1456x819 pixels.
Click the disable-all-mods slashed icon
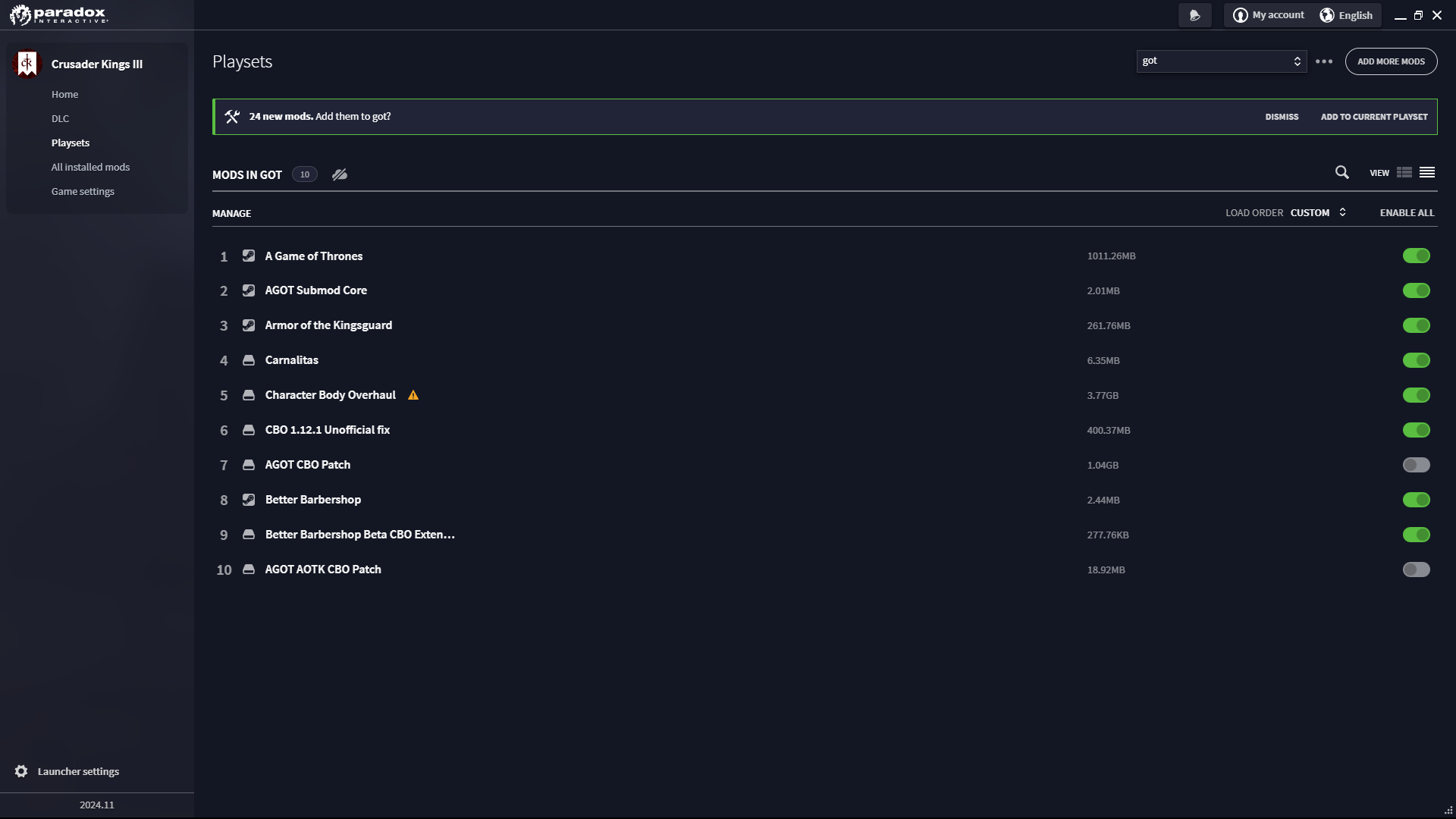click(340, 174)
